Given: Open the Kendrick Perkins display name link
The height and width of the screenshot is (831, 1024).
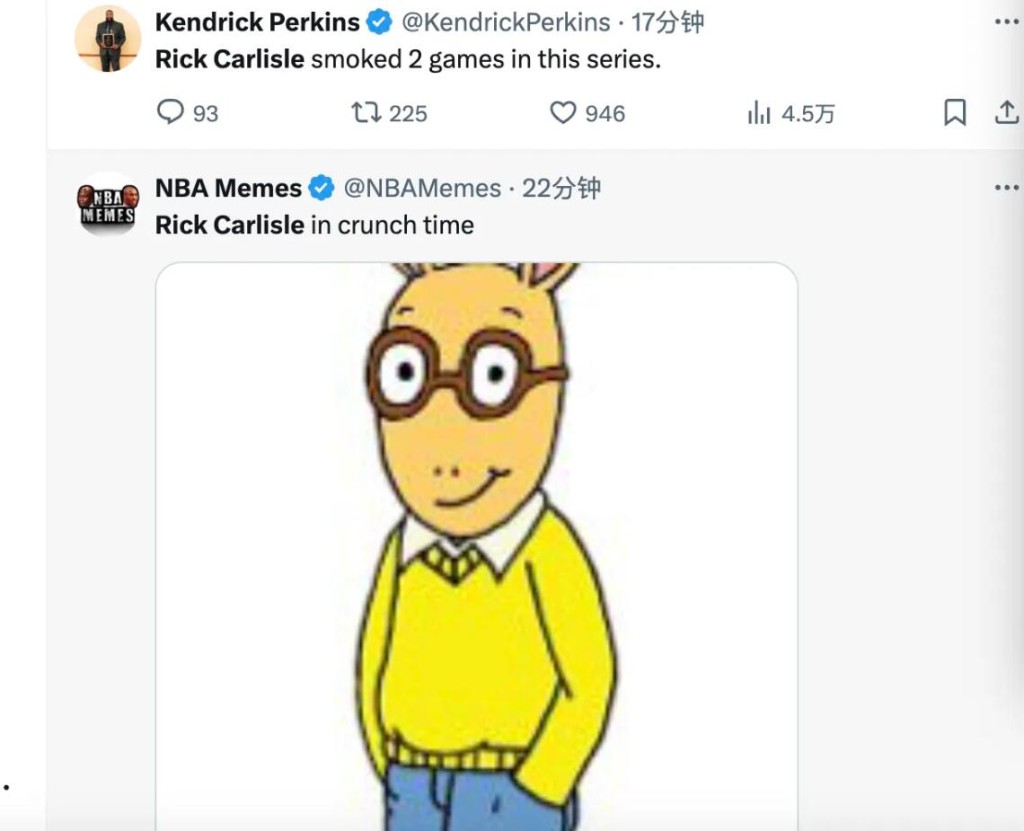Looking at the screenshot, I should pyautogui.click(x=257, y=21).
